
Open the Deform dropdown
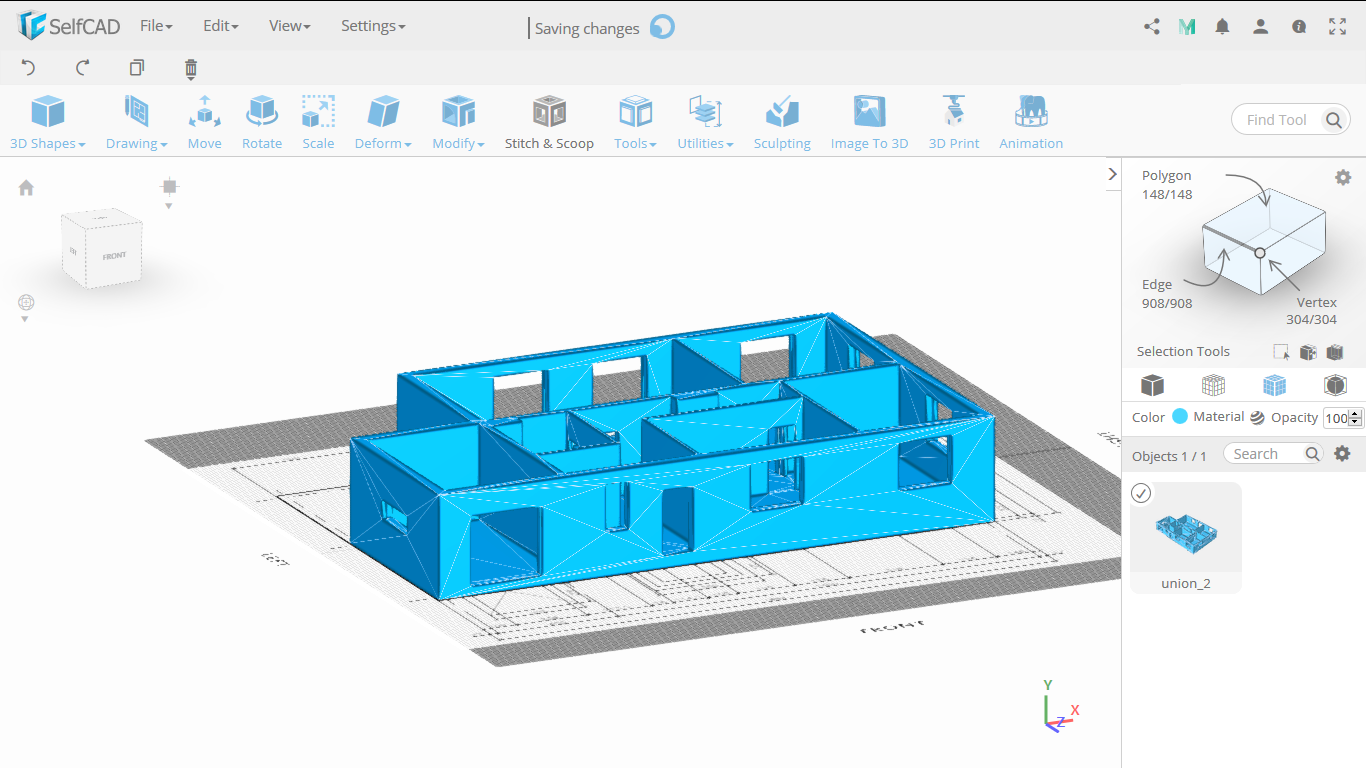383,122
